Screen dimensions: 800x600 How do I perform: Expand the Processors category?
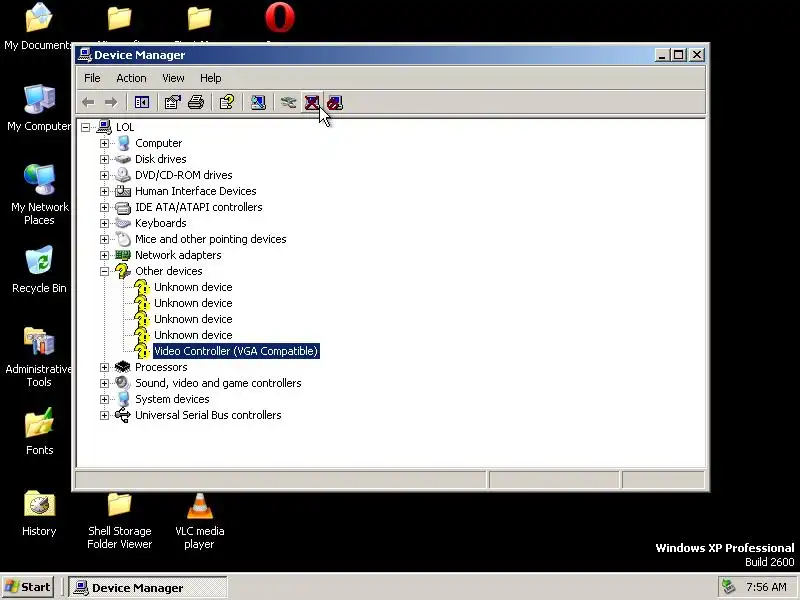[x=104, y=367]
